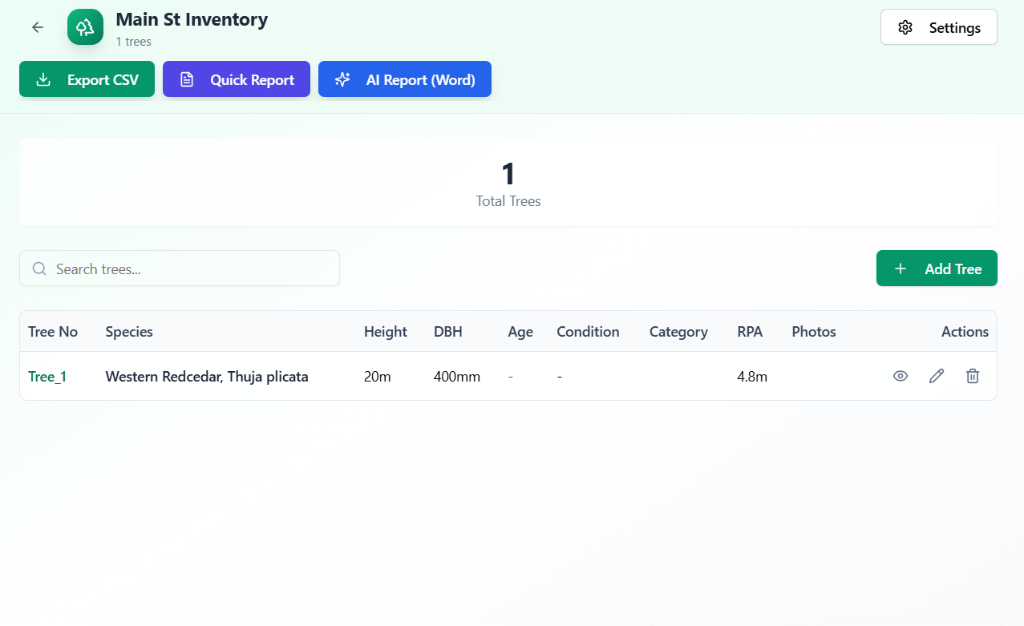Click the DBH column header
1024x626 pixels.
pyautogui.click(x=448, y=332)
